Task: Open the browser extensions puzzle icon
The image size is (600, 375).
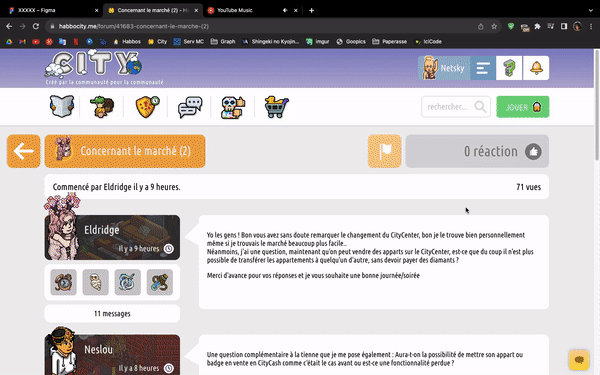Action: click(x=537, y=26)
